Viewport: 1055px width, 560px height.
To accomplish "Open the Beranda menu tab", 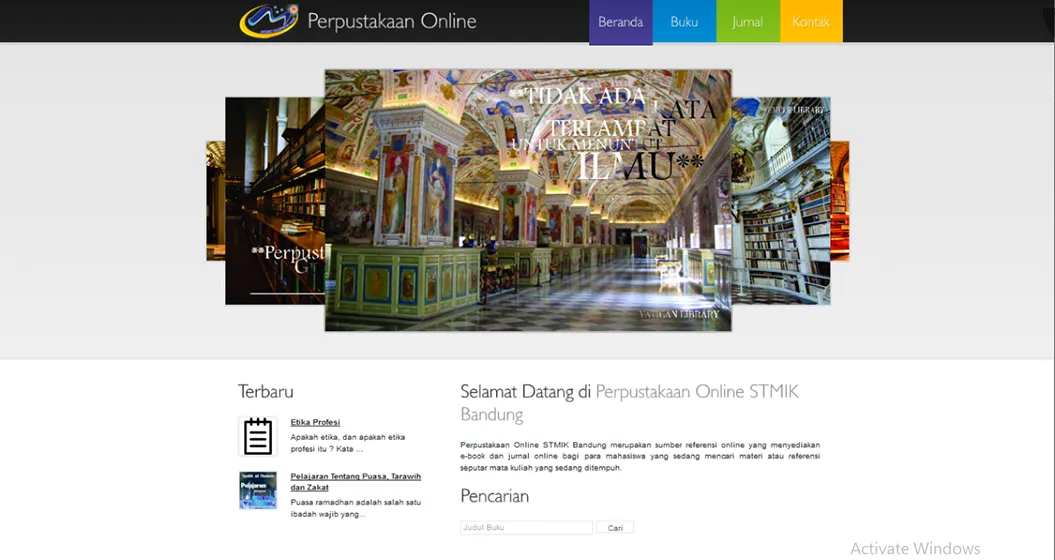I will (620, 22).
